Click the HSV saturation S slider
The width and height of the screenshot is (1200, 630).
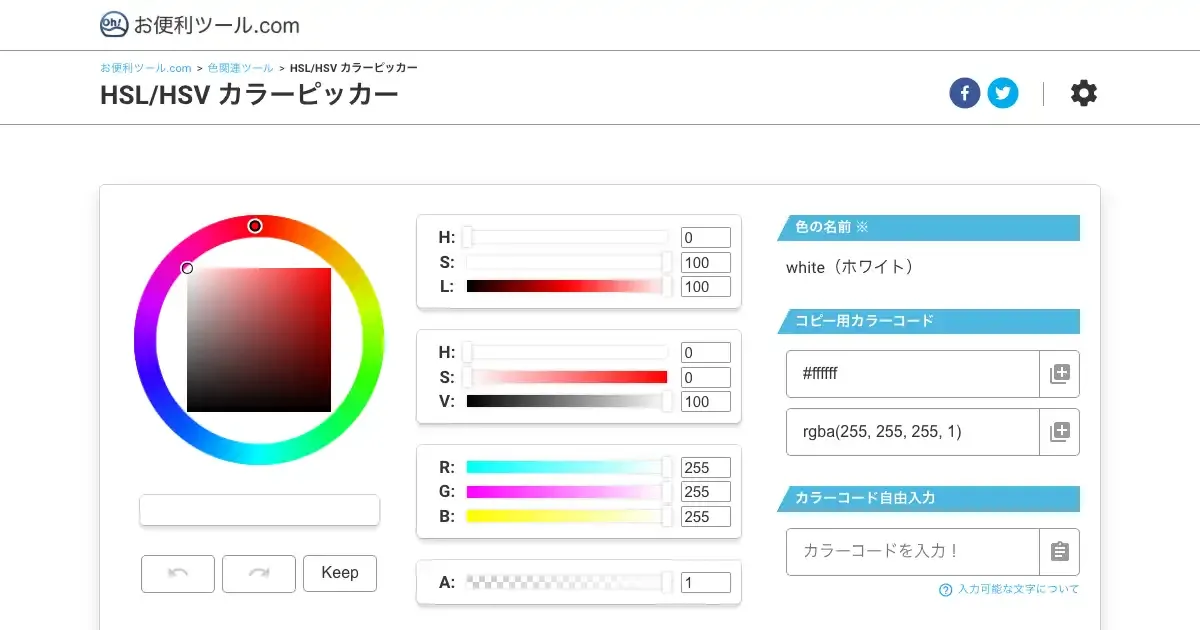566,377
